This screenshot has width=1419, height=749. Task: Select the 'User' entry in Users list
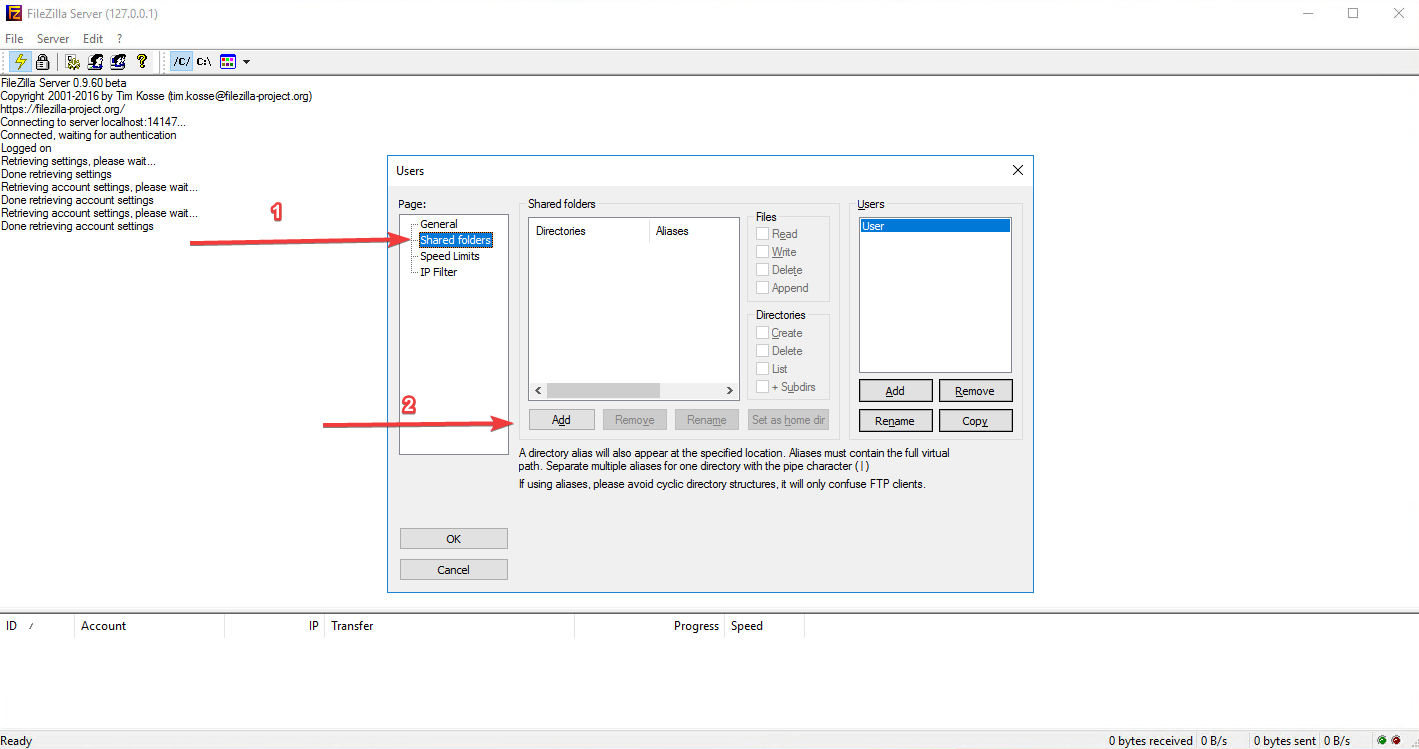tap(935, 226)
